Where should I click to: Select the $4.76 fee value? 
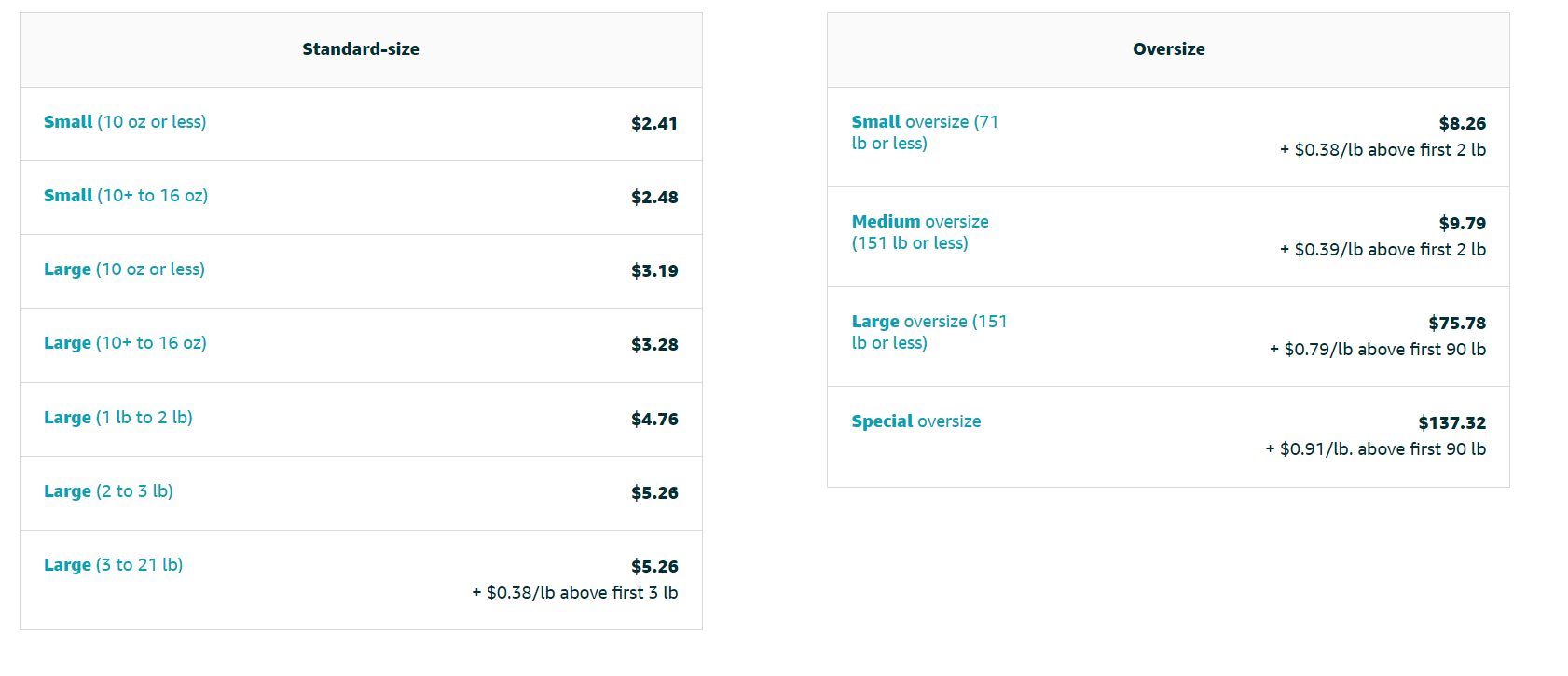(x=654, y=420)
